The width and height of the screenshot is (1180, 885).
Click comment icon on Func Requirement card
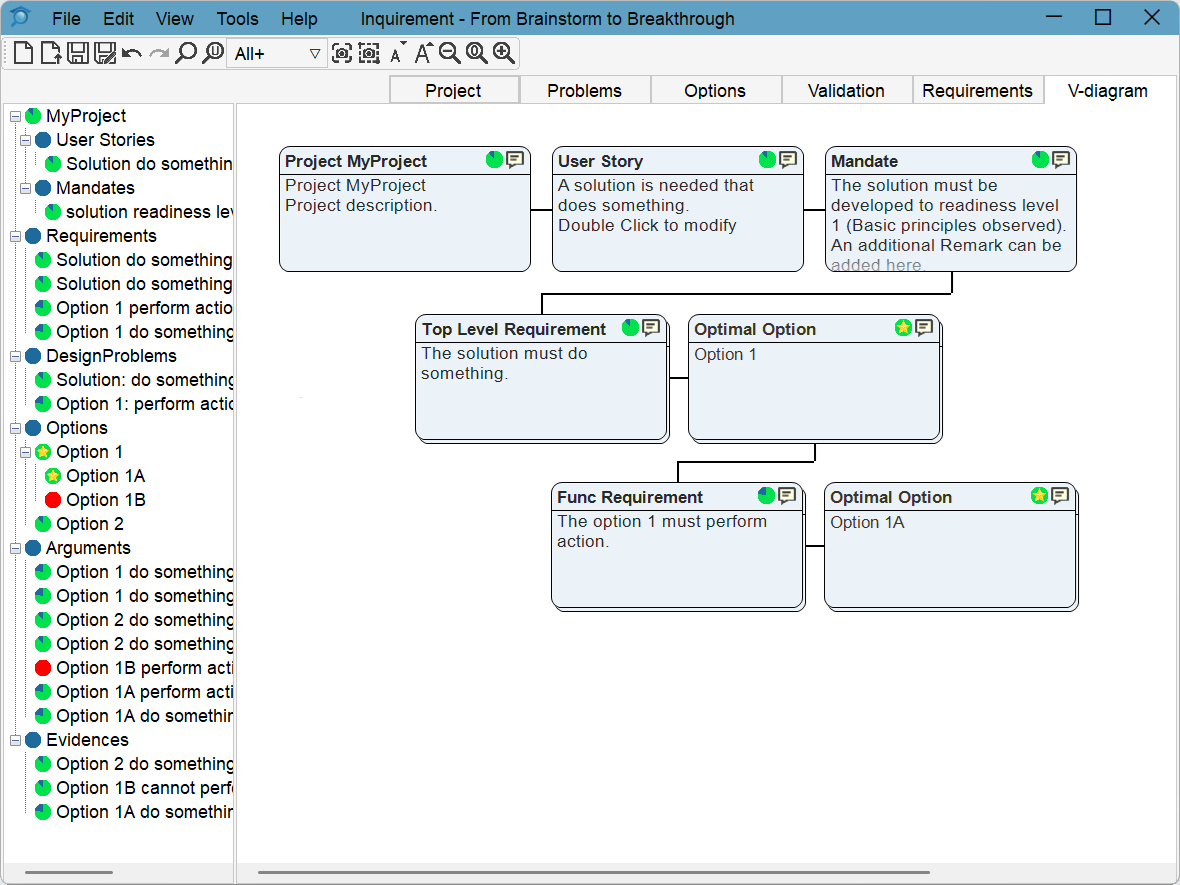click(787, 495)
